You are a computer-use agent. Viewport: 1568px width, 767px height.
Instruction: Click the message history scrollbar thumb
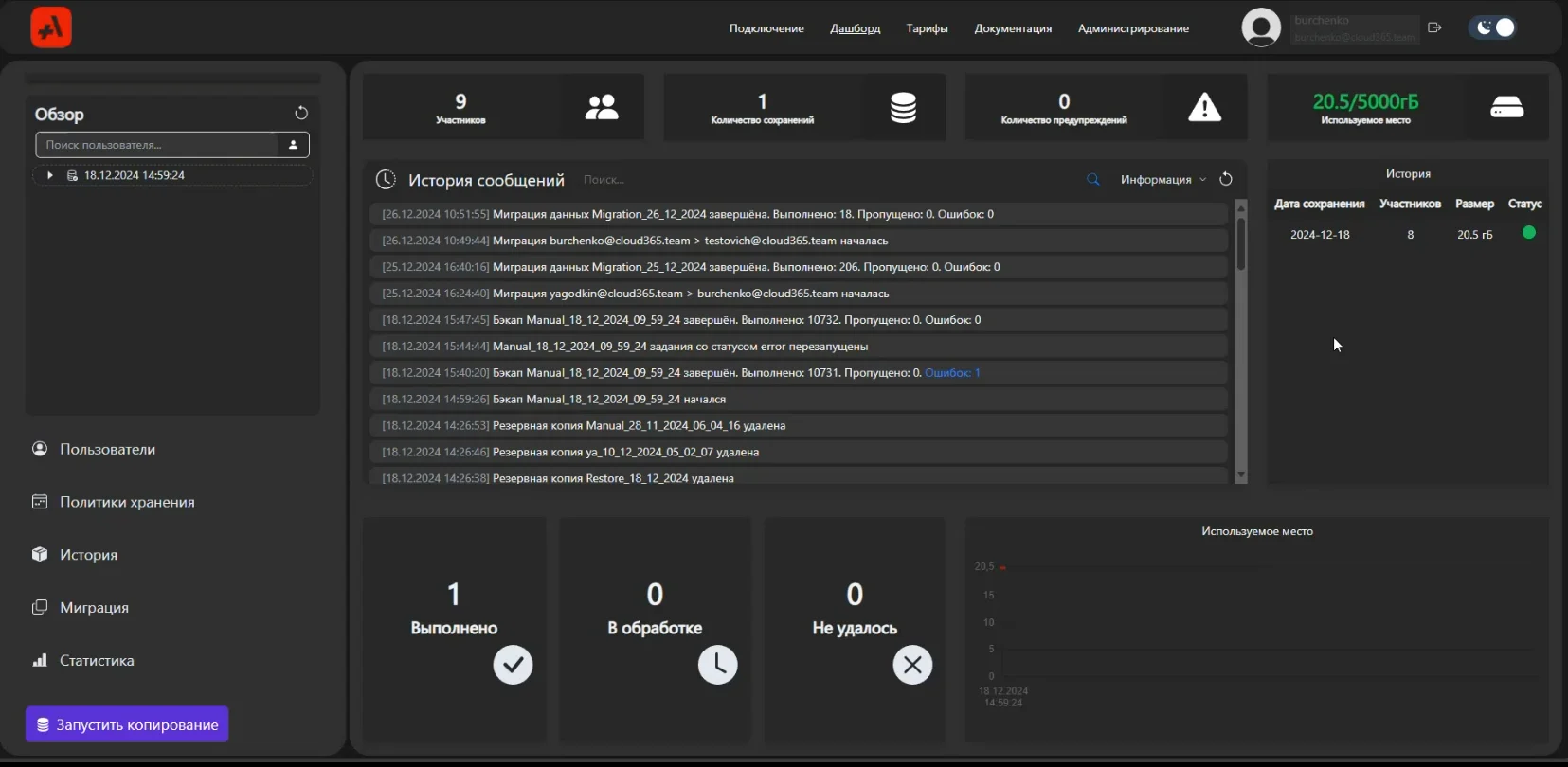pos(1241,244)
